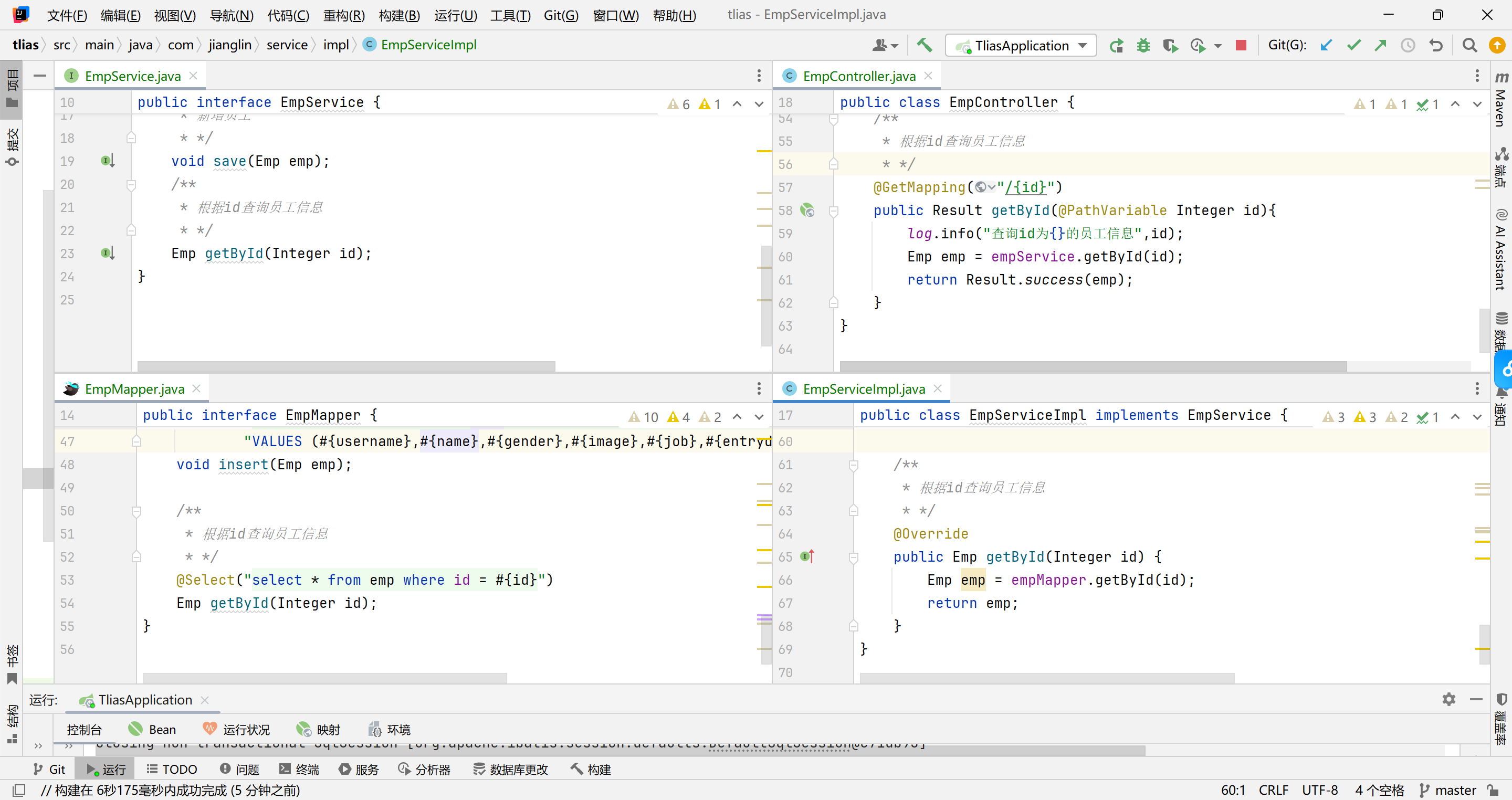
Task: Open the 重构(R) menu
Action: click(344, 15)
